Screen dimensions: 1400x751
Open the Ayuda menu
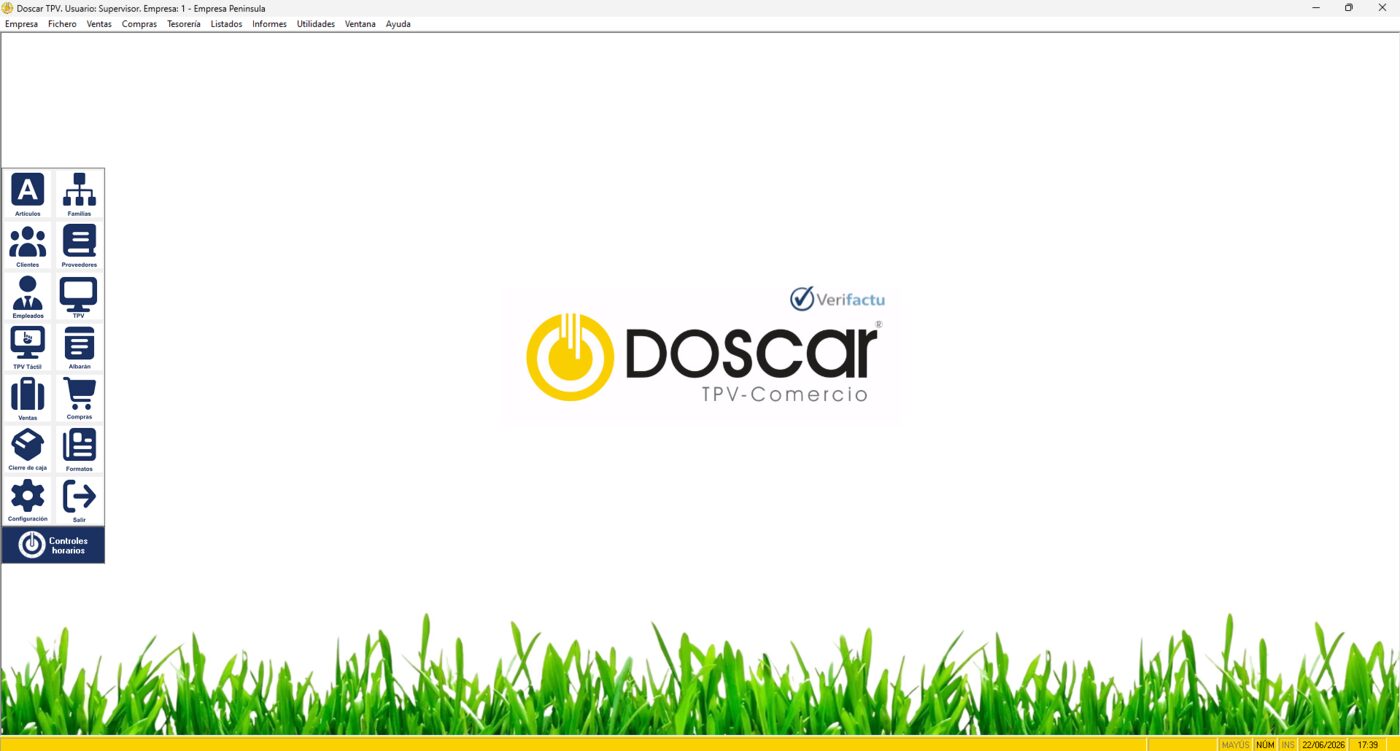tap(398, 24)
